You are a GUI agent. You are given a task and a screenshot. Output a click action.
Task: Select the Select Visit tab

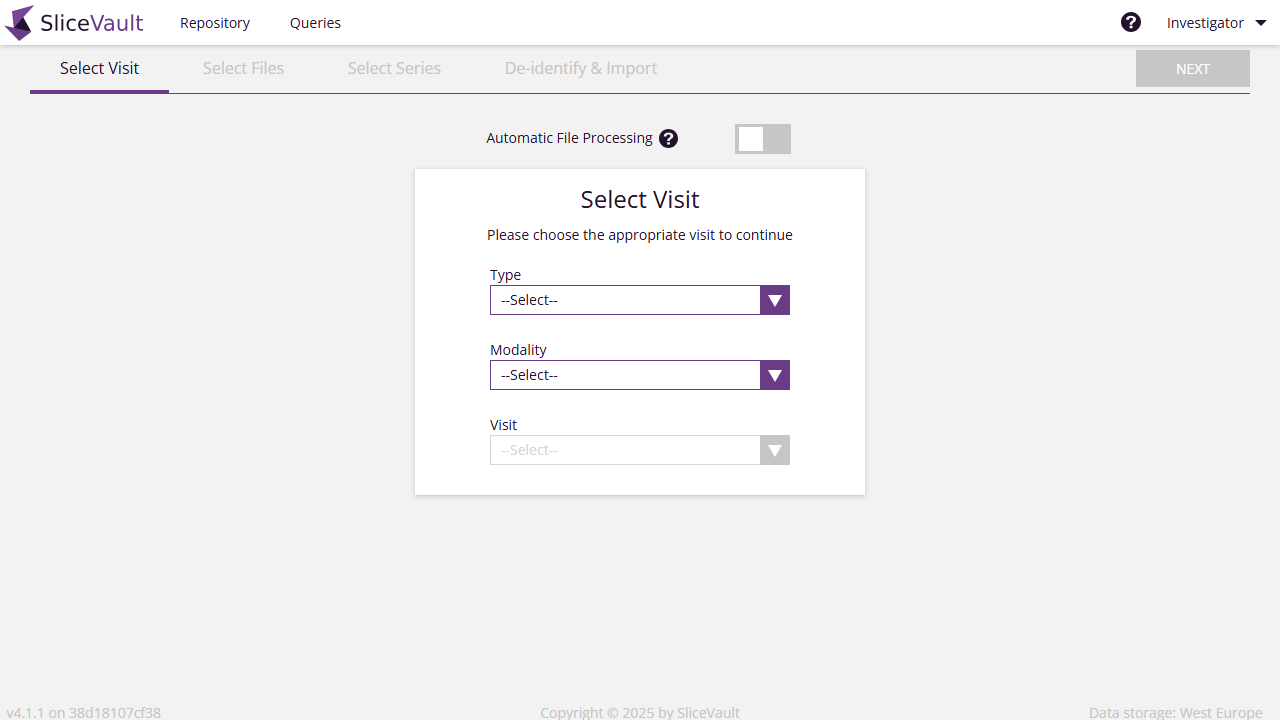pyautogui.click(x=99, y=67)
